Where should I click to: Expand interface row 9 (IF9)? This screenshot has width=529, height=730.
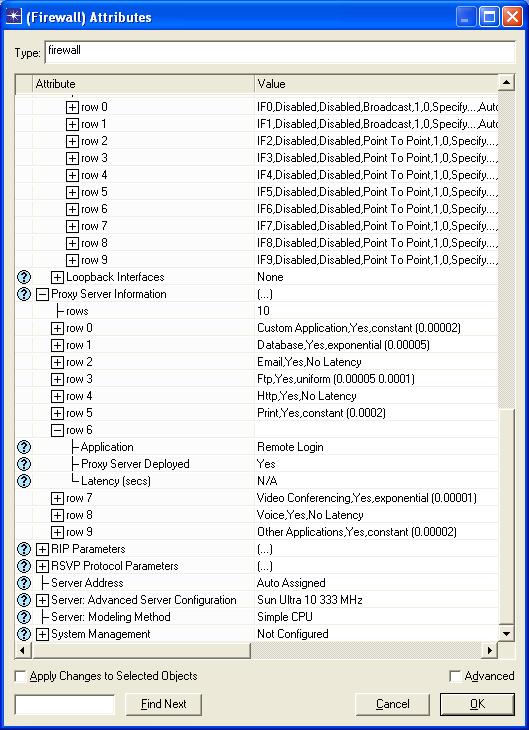72,260
